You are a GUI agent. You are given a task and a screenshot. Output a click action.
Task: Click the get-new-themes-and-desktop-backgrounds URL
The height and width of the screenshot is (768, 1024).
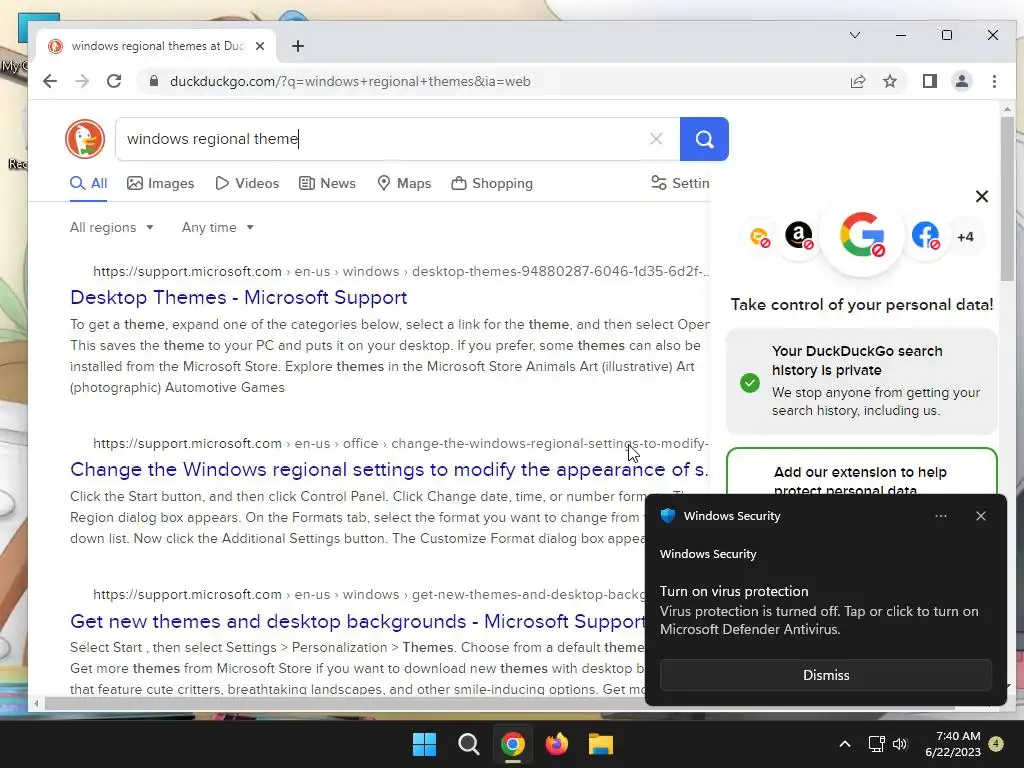click(369, 594)
